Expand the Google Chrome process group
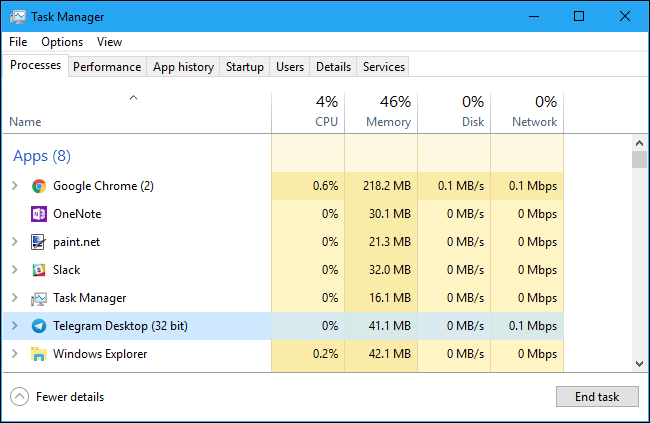 click(x=14, y=186)
